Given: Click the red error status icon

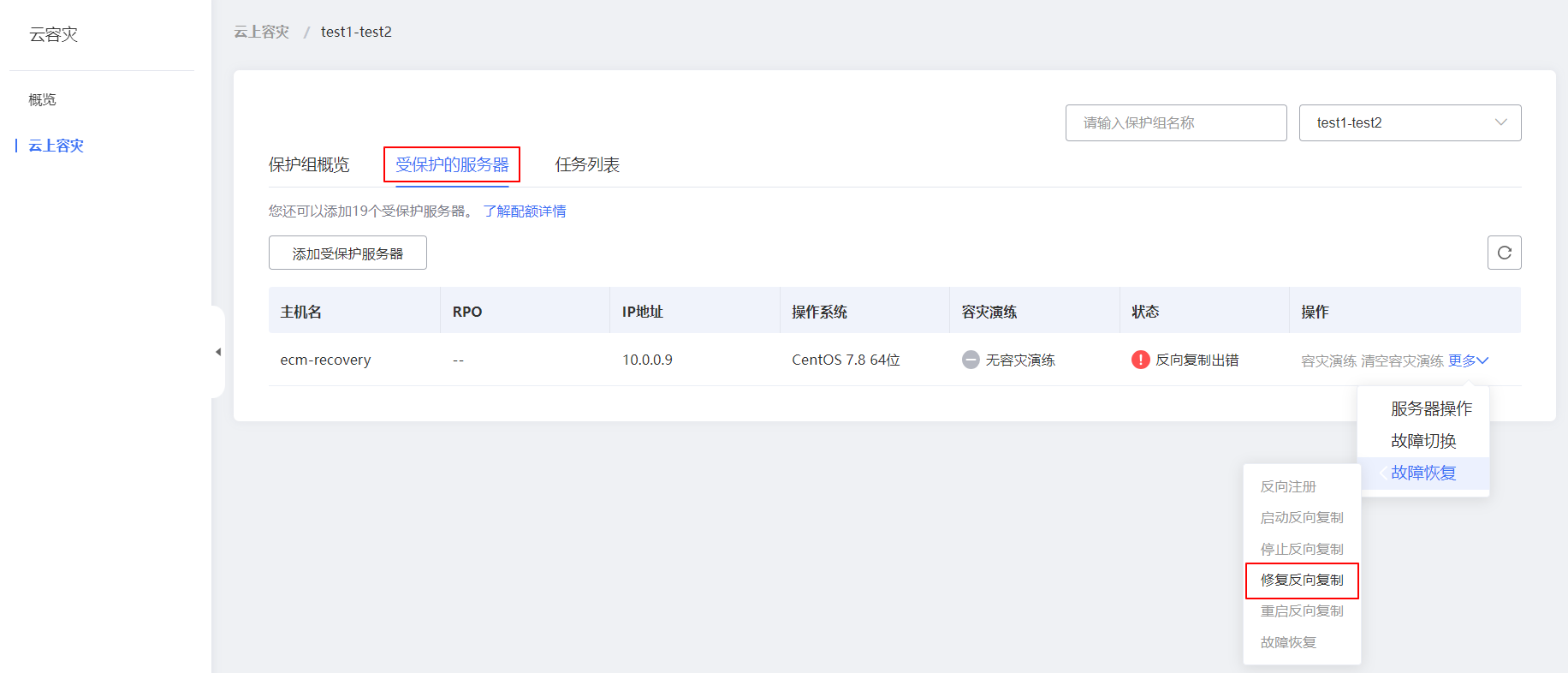Looking at the screenshot, I should (x=1140, y=360).
